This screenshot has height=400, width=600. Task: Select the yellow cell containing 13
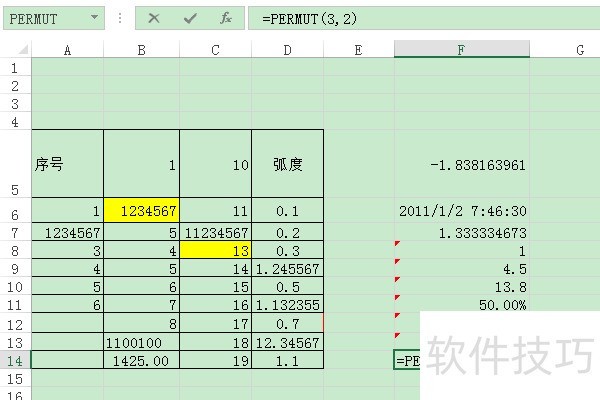[x=215, y=251]
